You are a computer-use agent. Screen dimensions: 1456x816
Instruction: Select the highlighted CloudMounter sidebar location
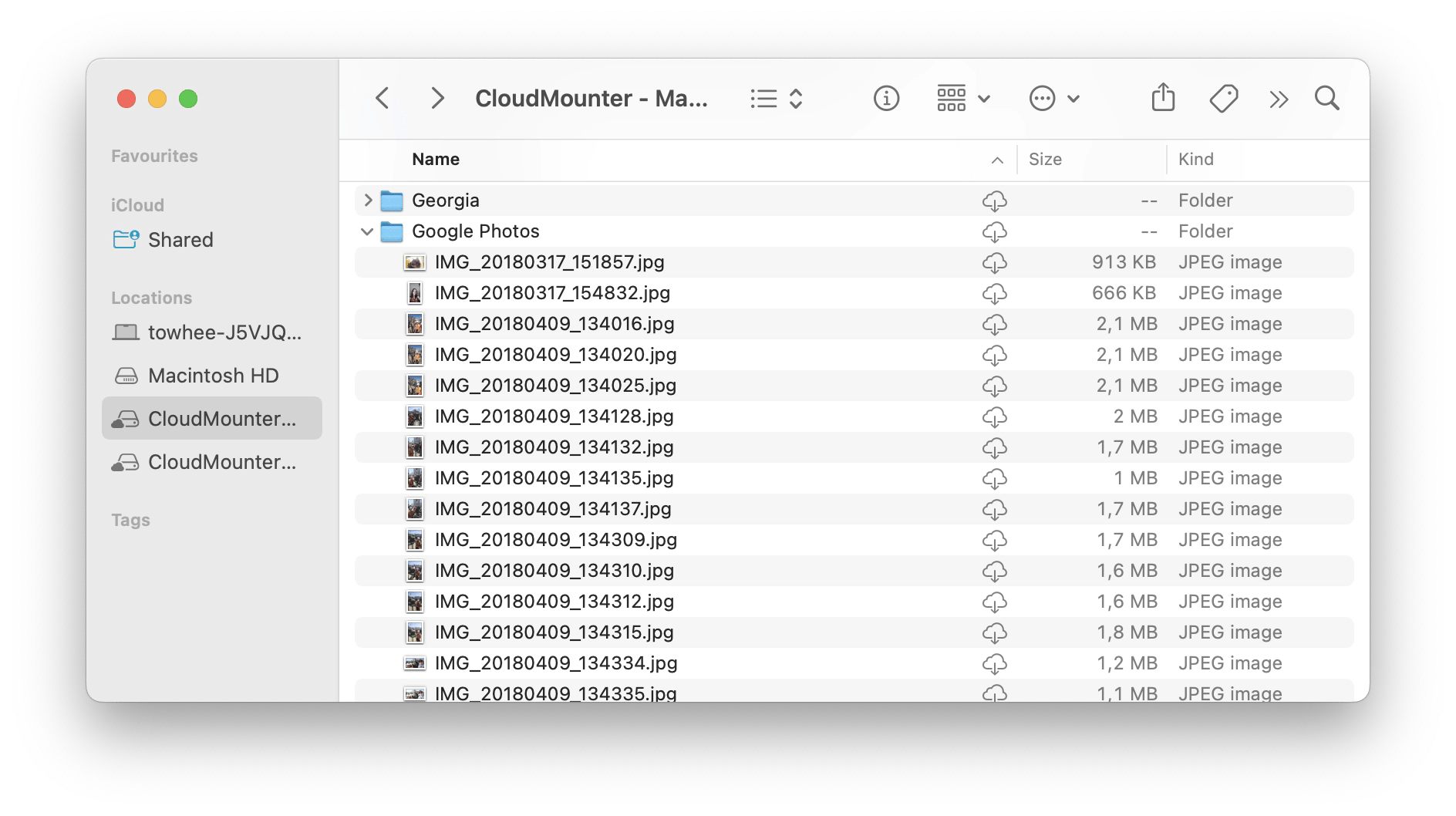click(x=211, y=419)
